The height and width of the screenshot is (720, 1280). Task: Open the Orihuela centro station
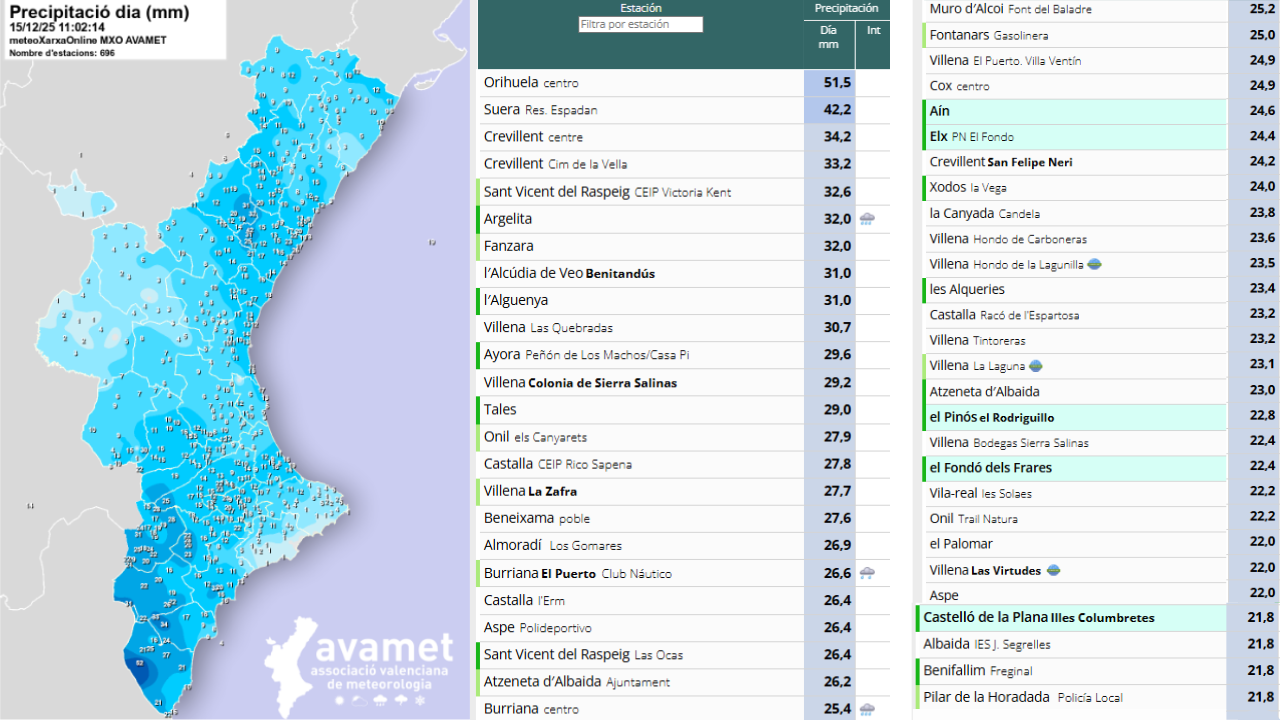pos(531,83)
